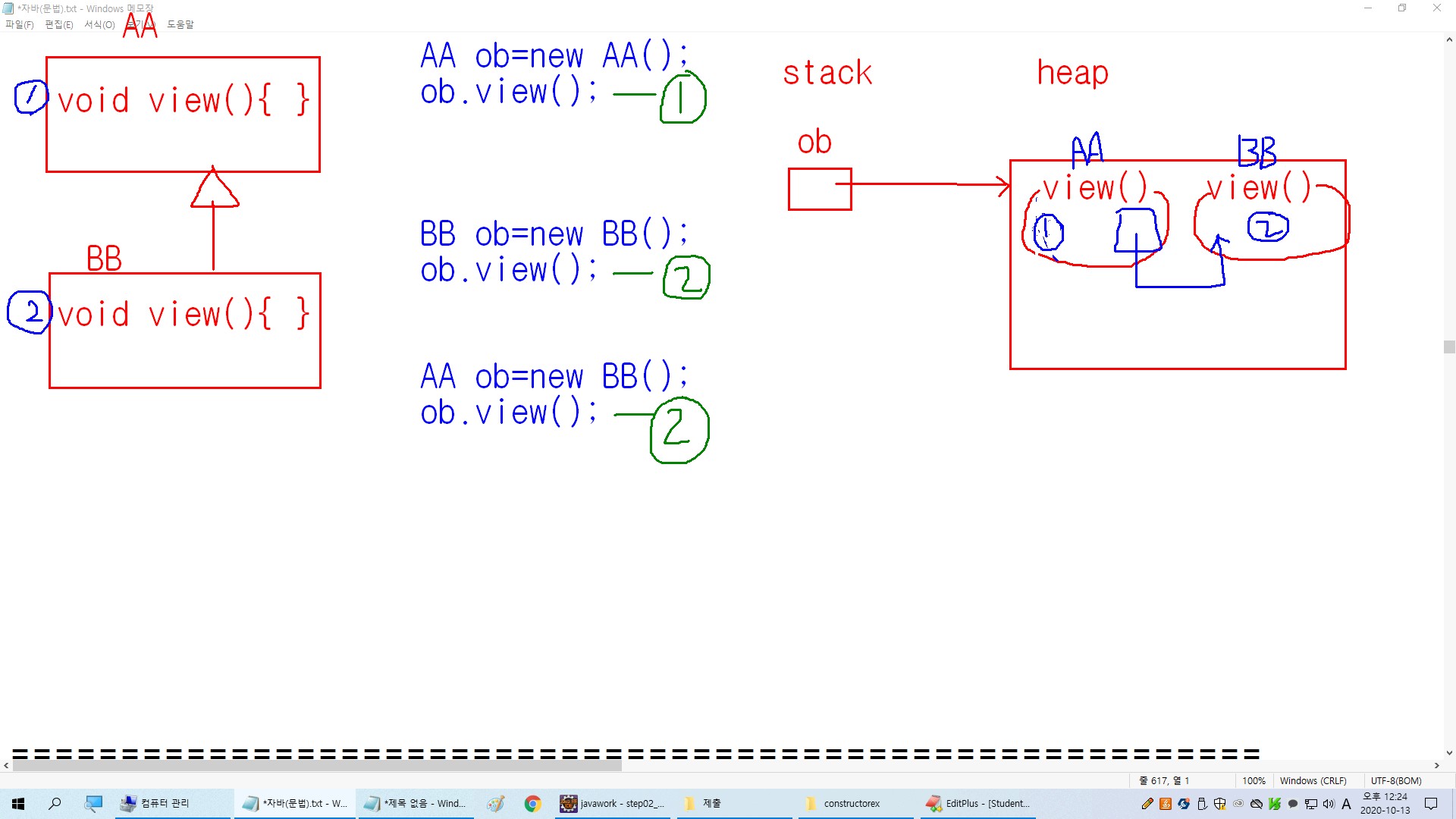Open the 파일(F) menu

pyautogui.click(x=19, y=24)
